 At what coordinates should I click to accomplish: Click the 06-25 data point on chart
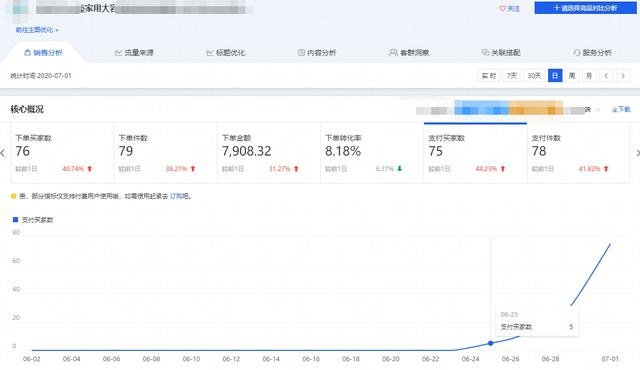[x=491, y=343]
